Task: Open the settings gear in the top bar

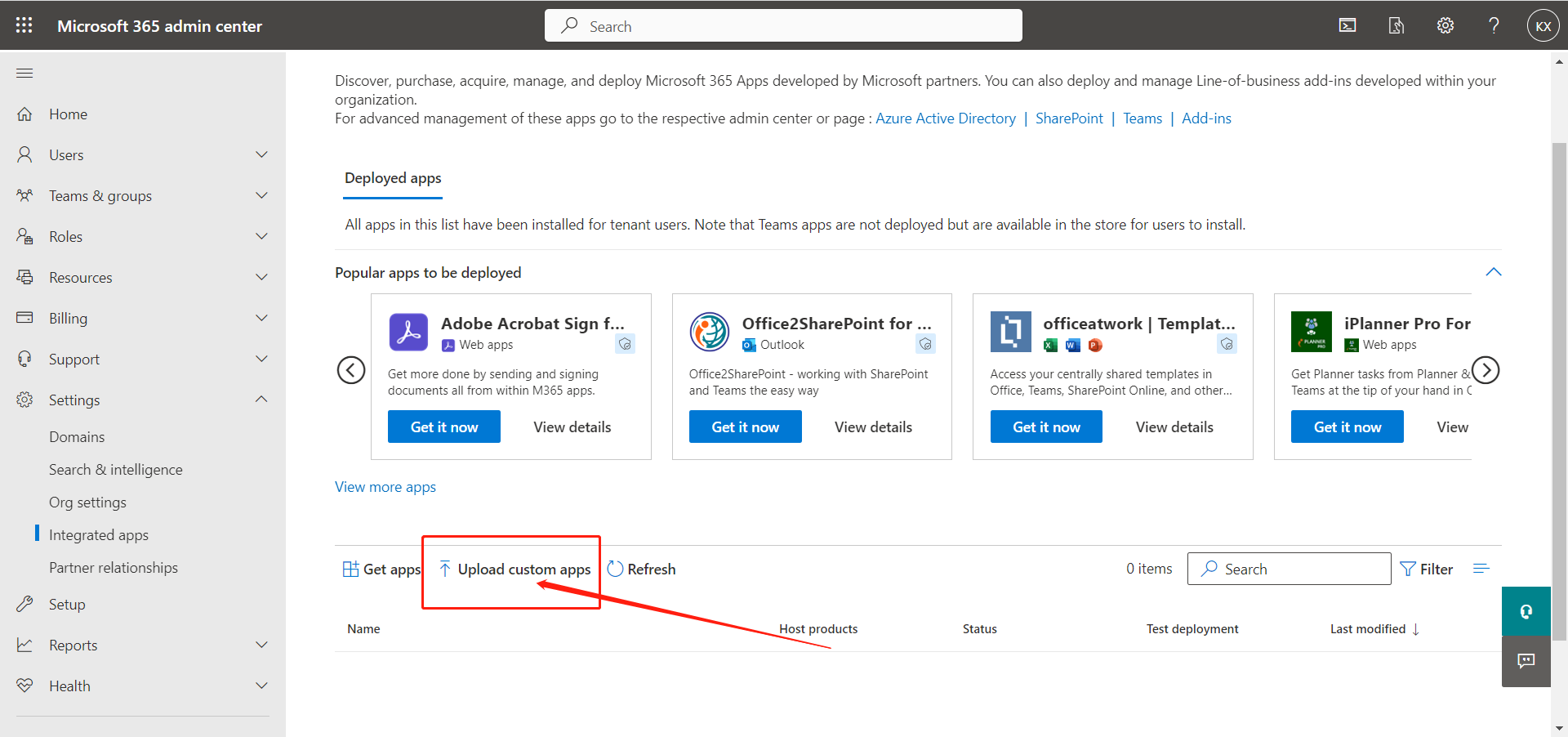Action: tap(1445, 25)
